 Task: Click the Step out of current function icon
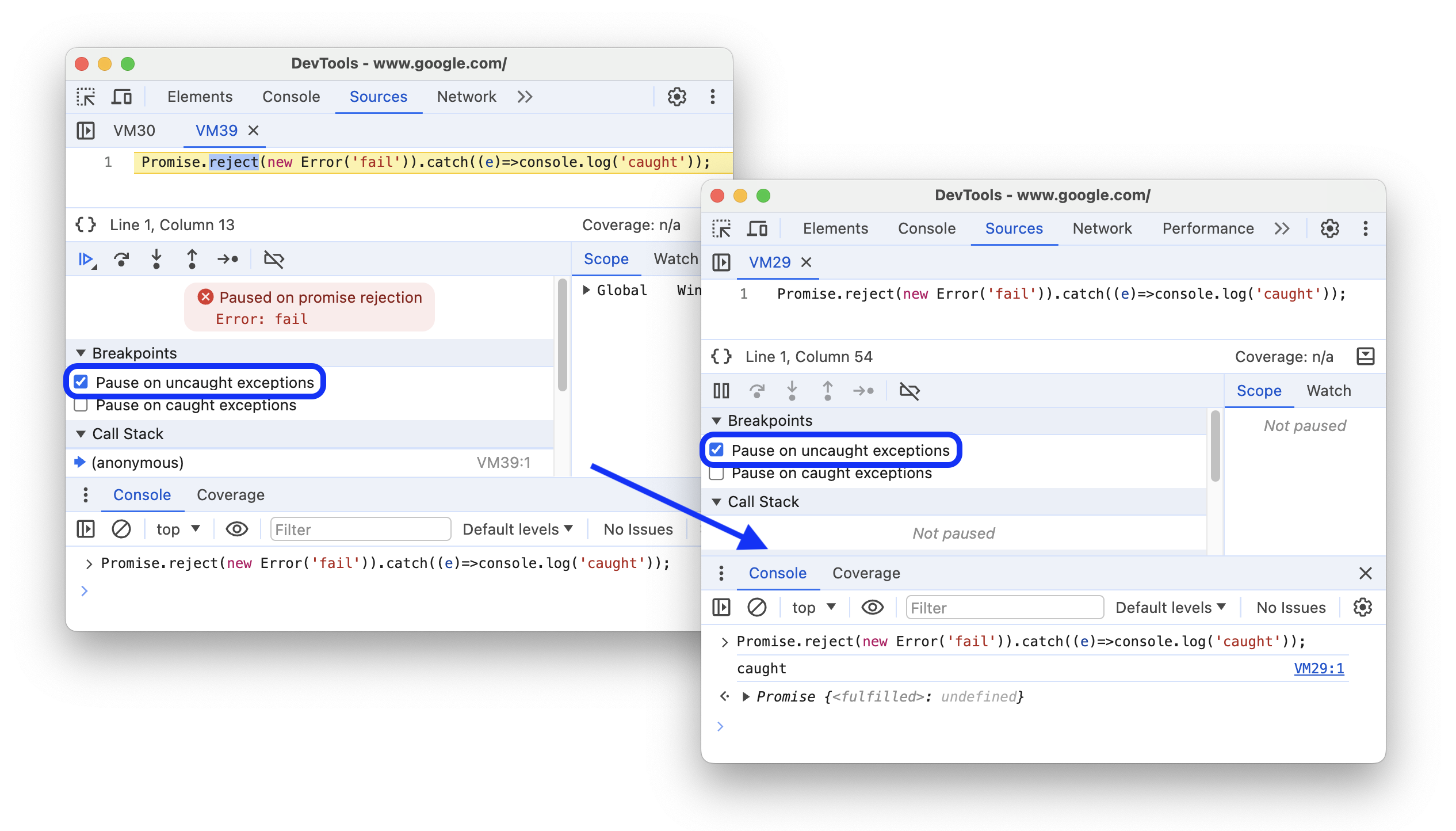click(x=193, y=261)
